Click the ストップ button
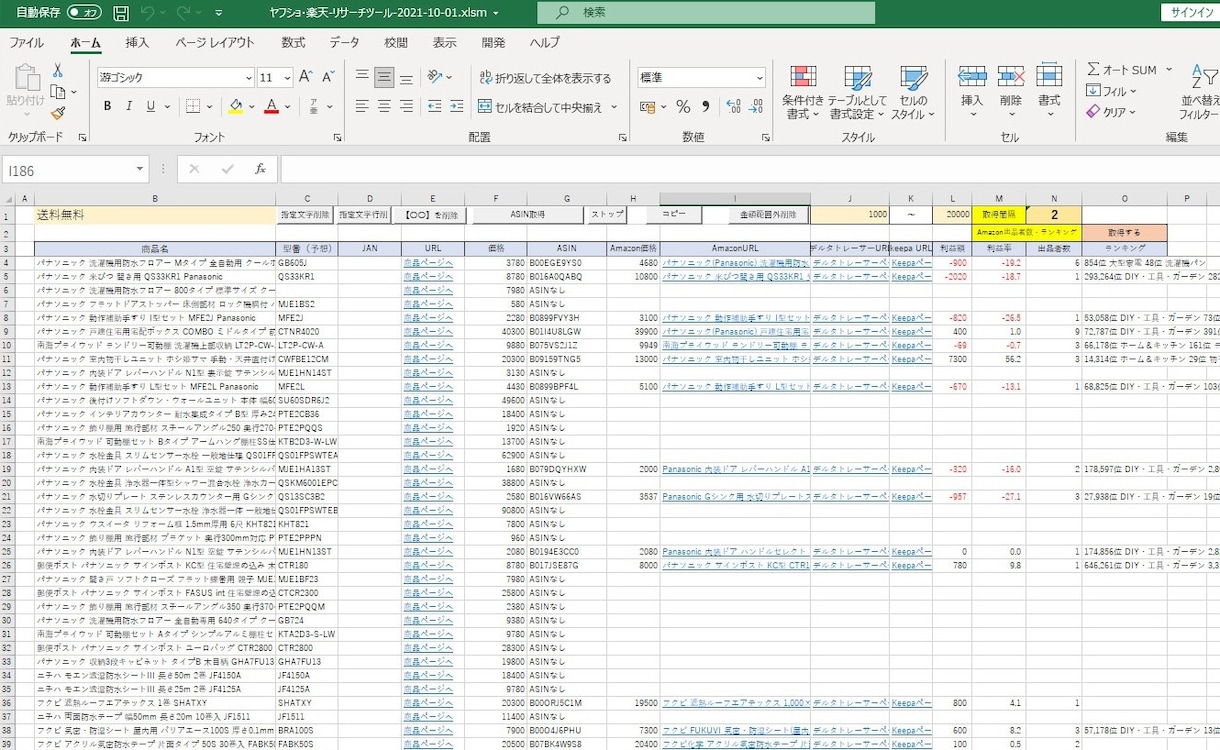The image size is (1220, 750). click(x=607, y=214)
